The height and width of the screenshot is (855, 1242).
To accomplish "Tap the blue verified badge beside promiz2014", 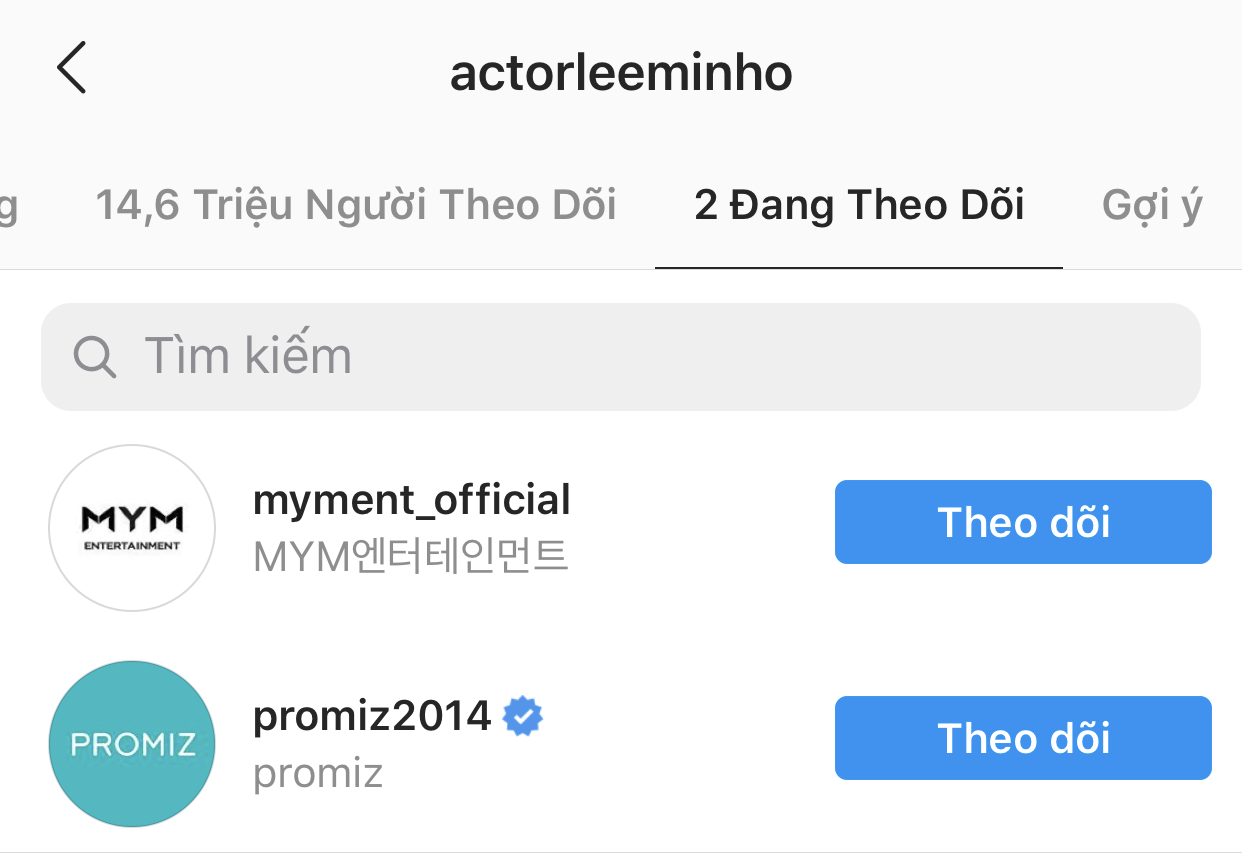I will click(x=522, y=716).
